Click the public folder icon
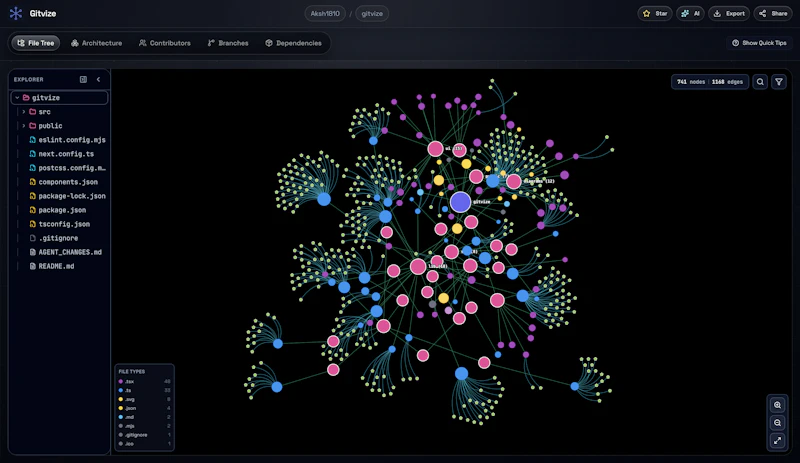The image size is (800, 463). pos(33,126)
